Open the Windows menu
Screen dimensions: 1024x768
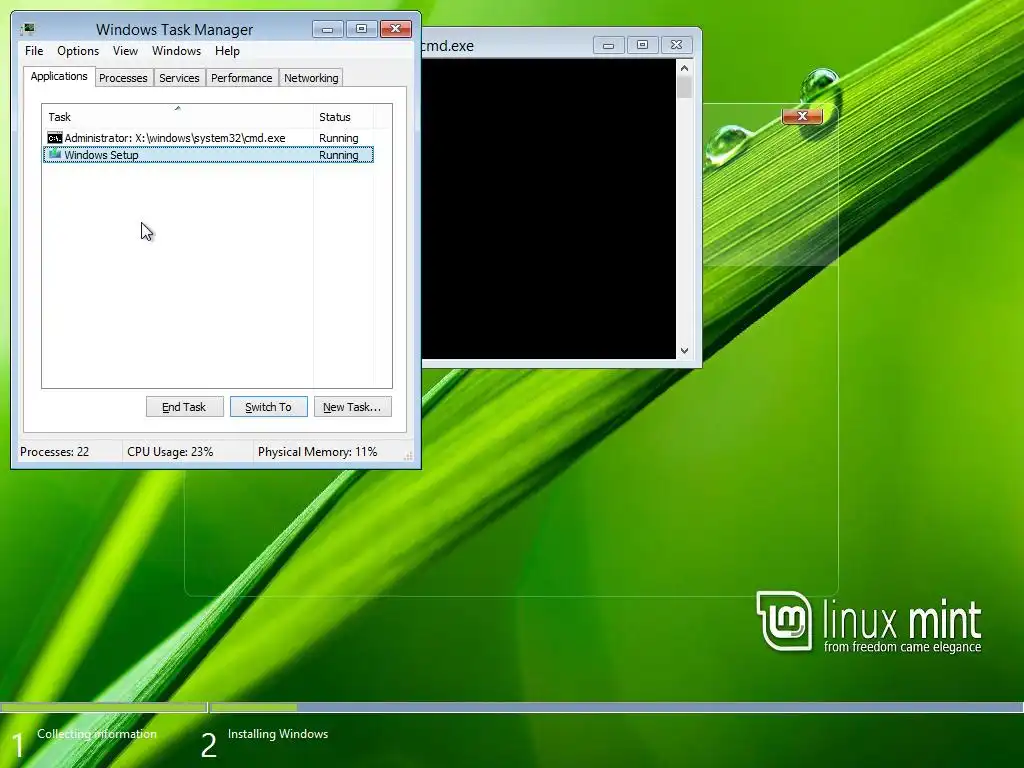point(176,51)
